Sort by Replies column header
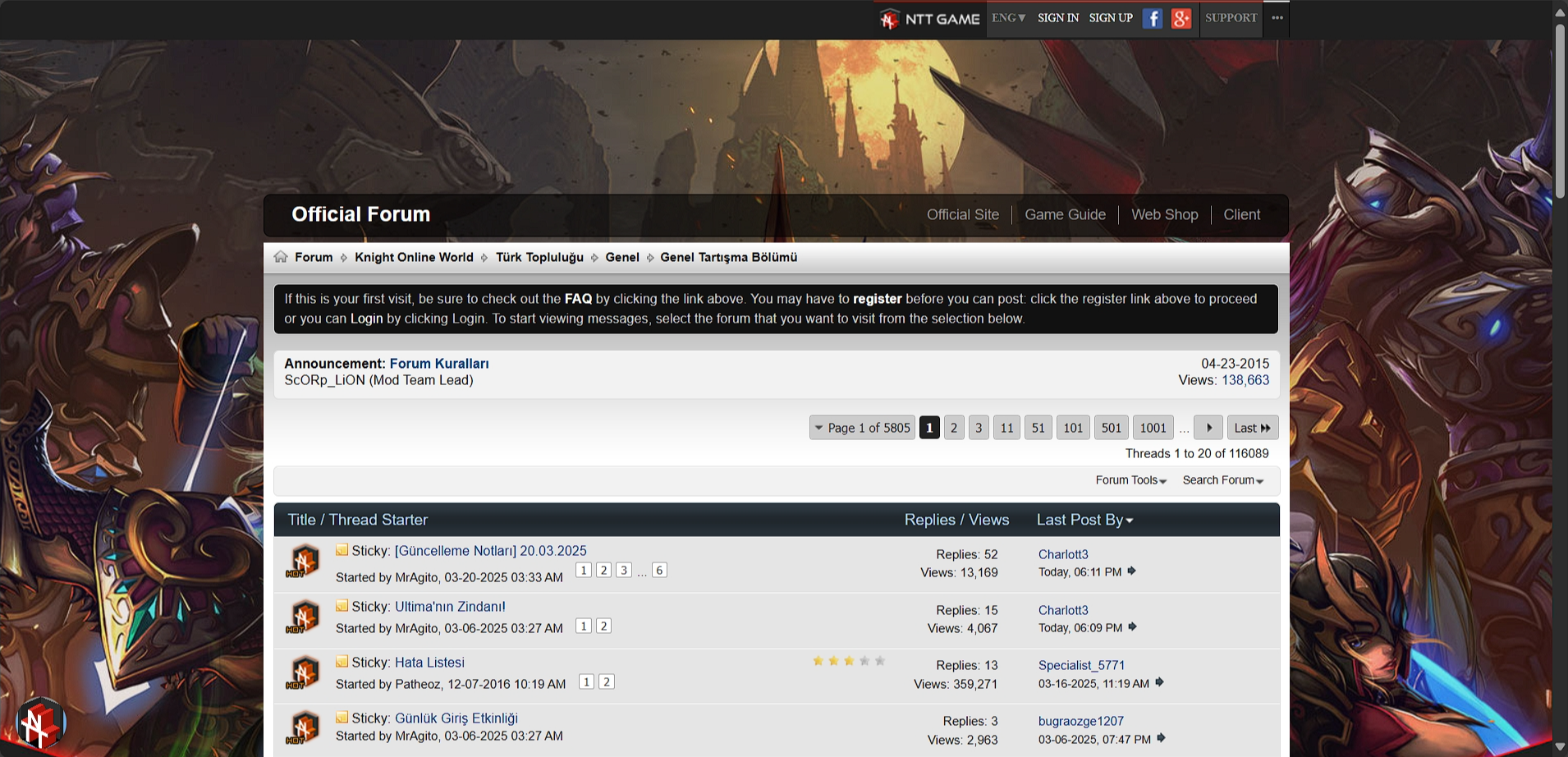 click(929, 520)
